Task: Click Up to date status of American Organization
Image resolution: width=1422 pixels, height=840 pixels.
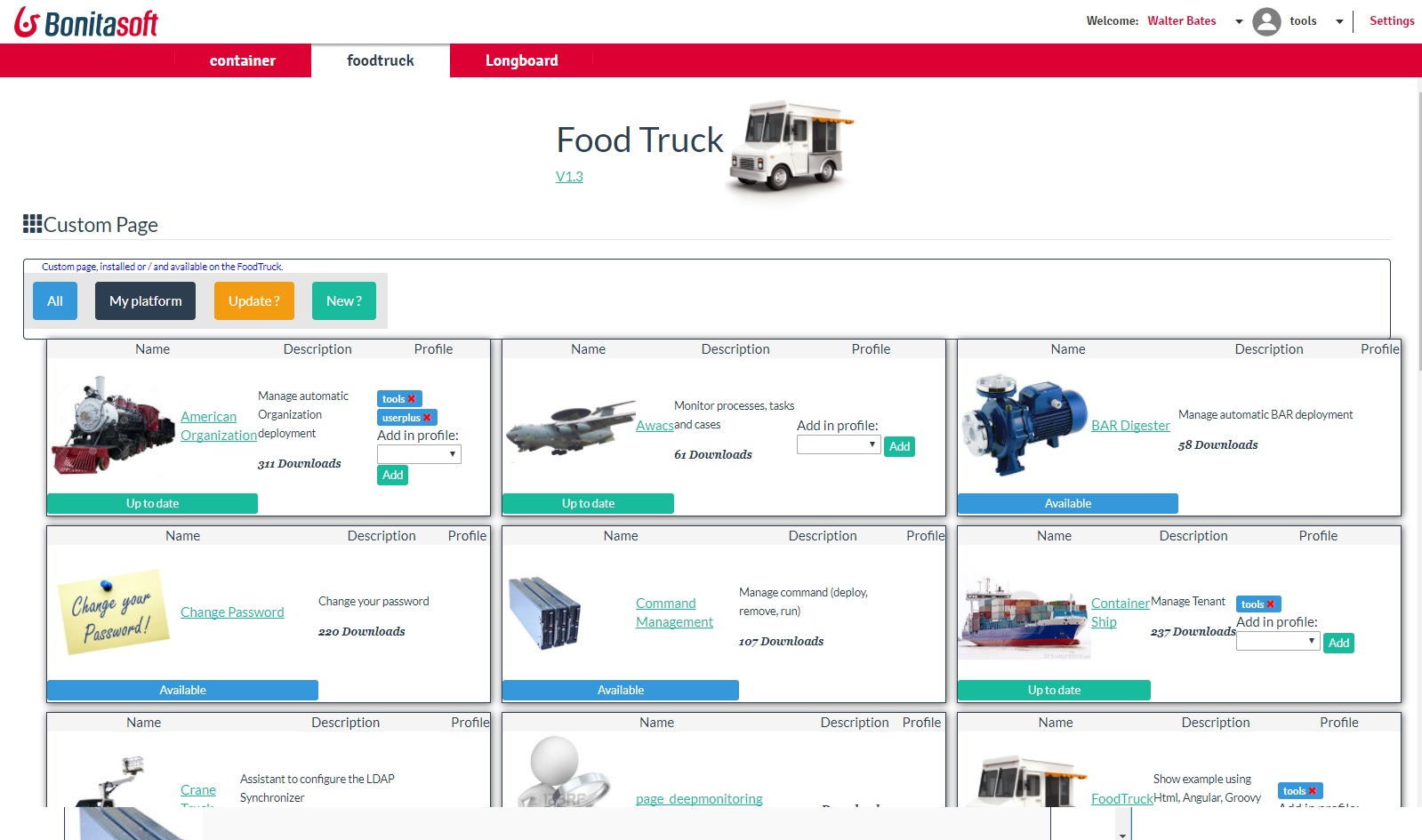Action: pos(152,503)
